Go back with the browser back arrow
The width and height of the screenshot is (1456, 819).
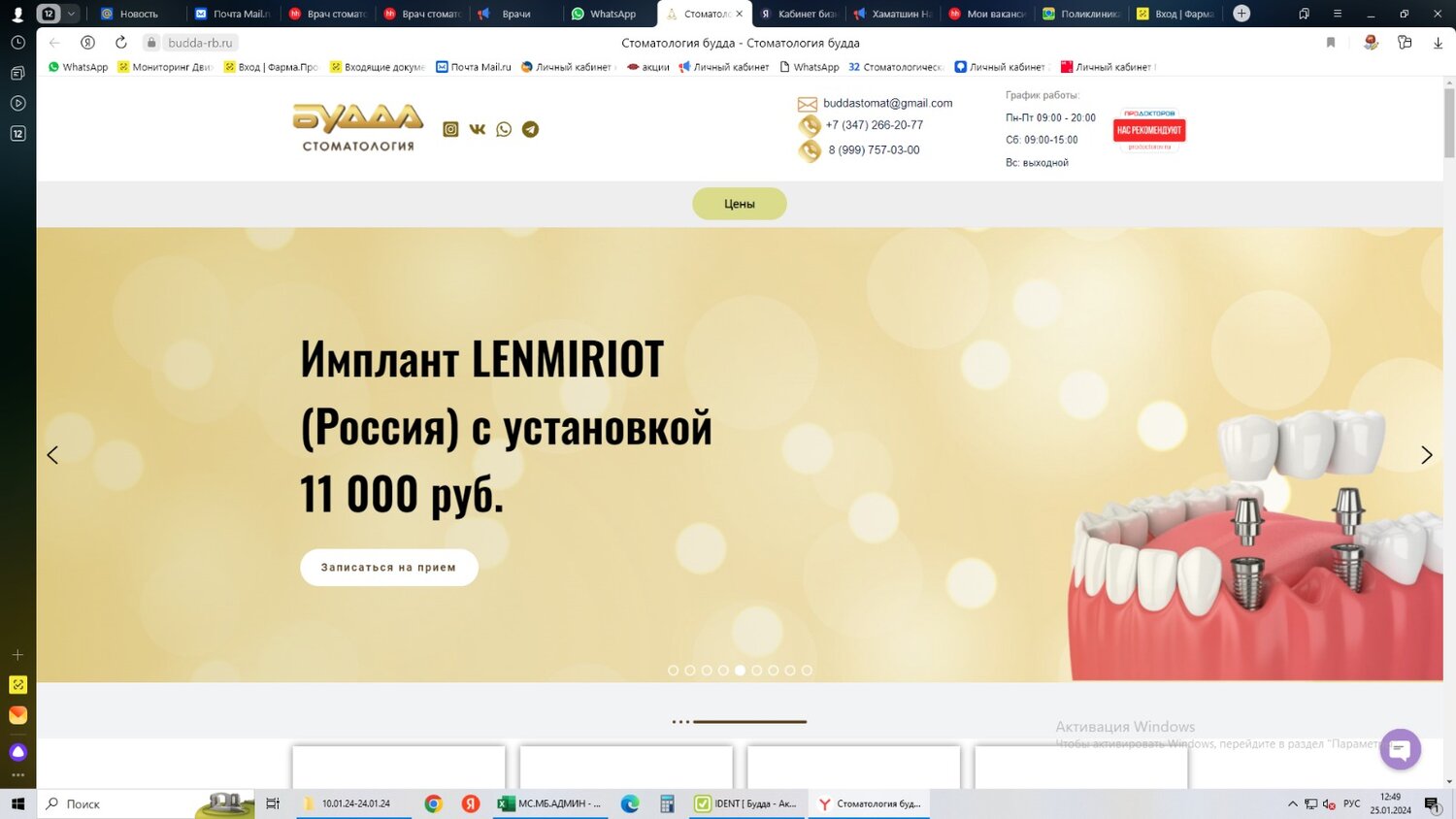[x=54, y=43]
